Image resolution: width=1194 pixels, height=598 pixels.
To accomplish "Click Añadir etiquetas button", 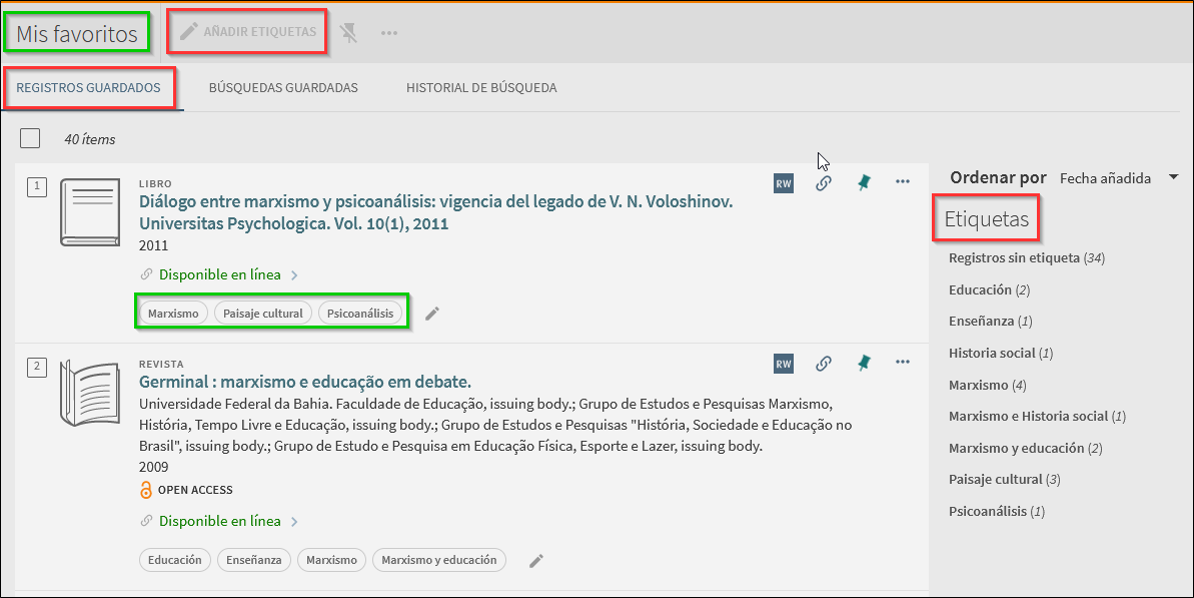I will pos(248,33).
